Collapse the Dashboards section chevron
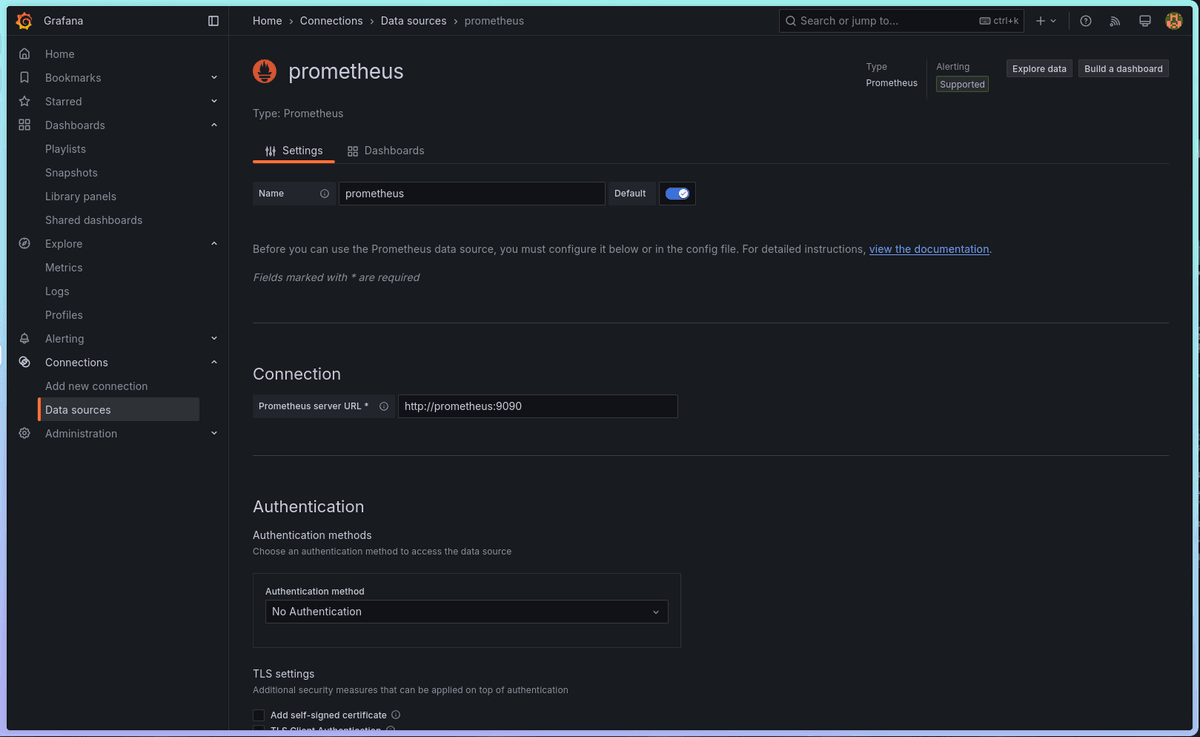 click(214, 125)
